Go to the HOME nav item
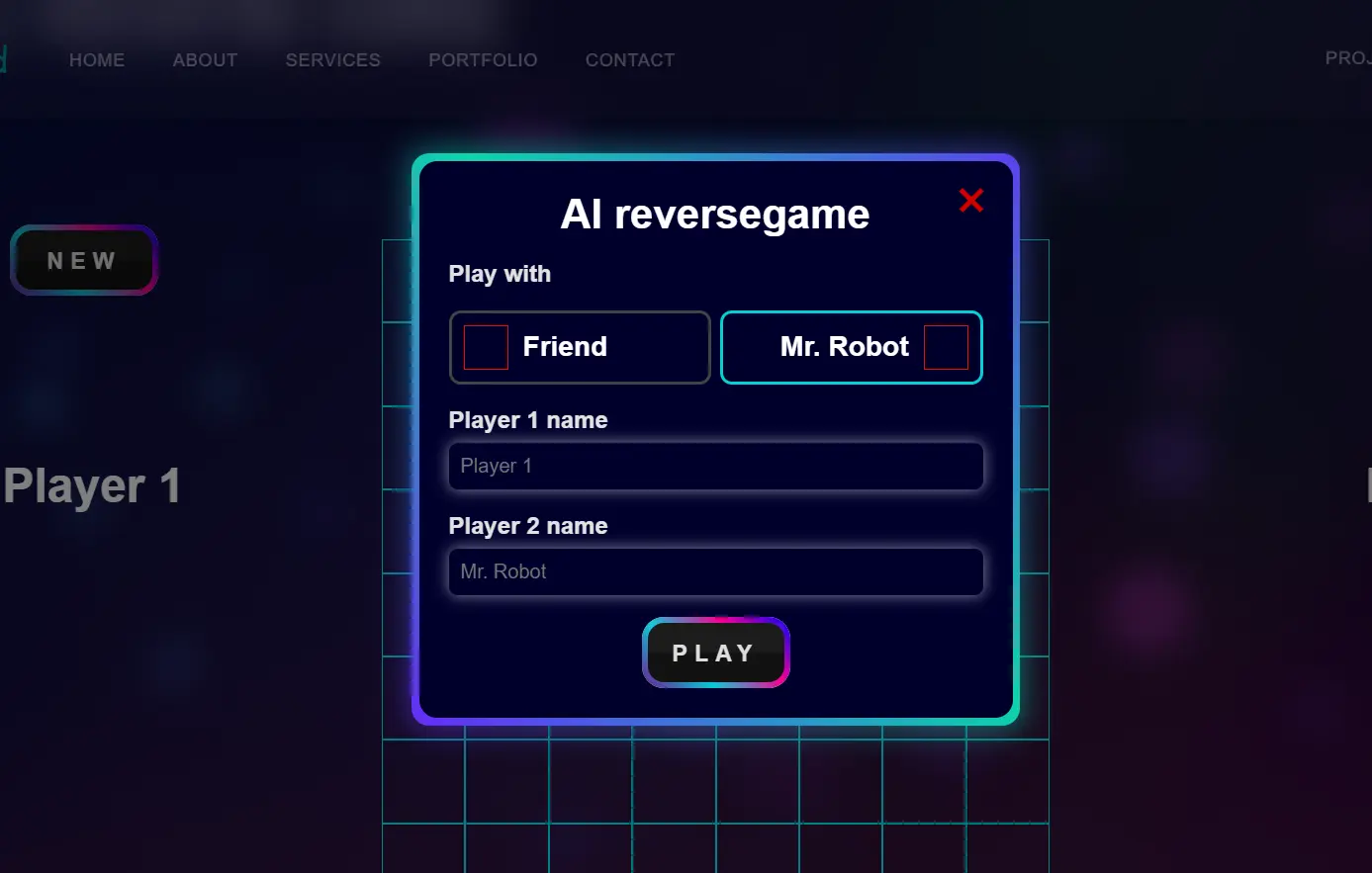This screenshot has width=1372, height=873. pos(97,60)
